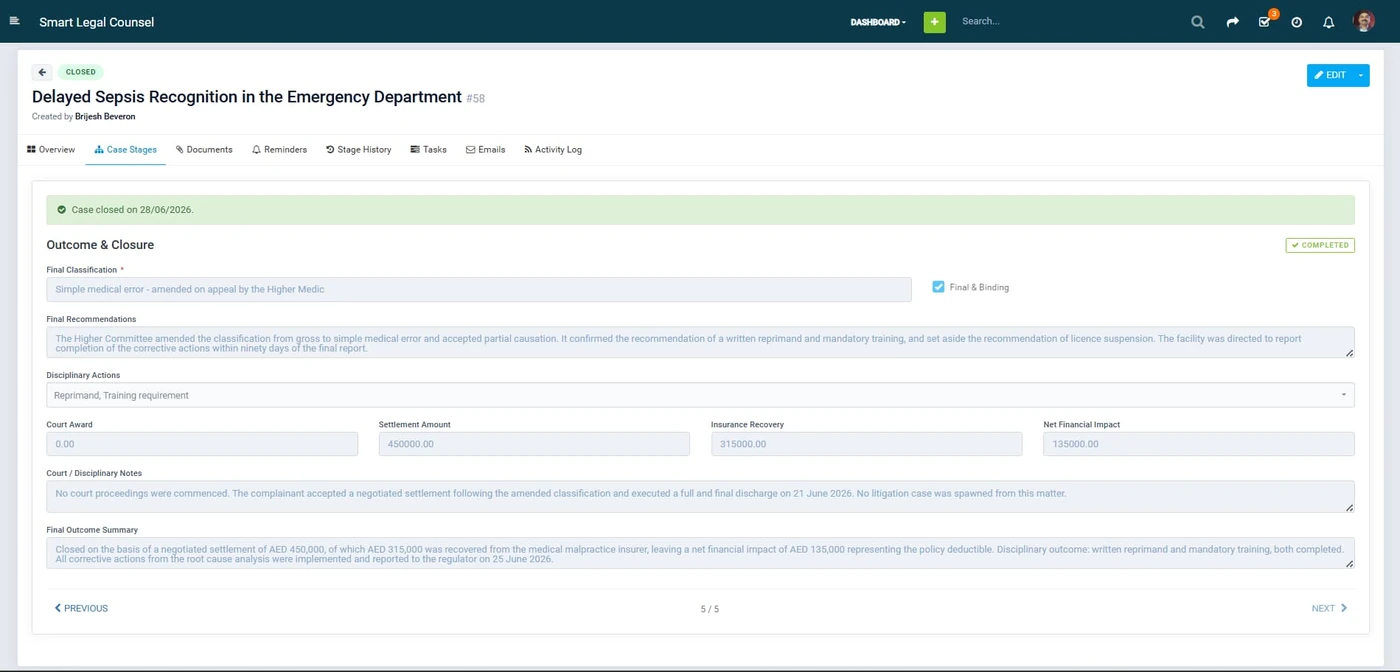This screenshot has height=672, width=1400.
Task: Click Smart Legal Counsel app title
Action: point(97,22)
